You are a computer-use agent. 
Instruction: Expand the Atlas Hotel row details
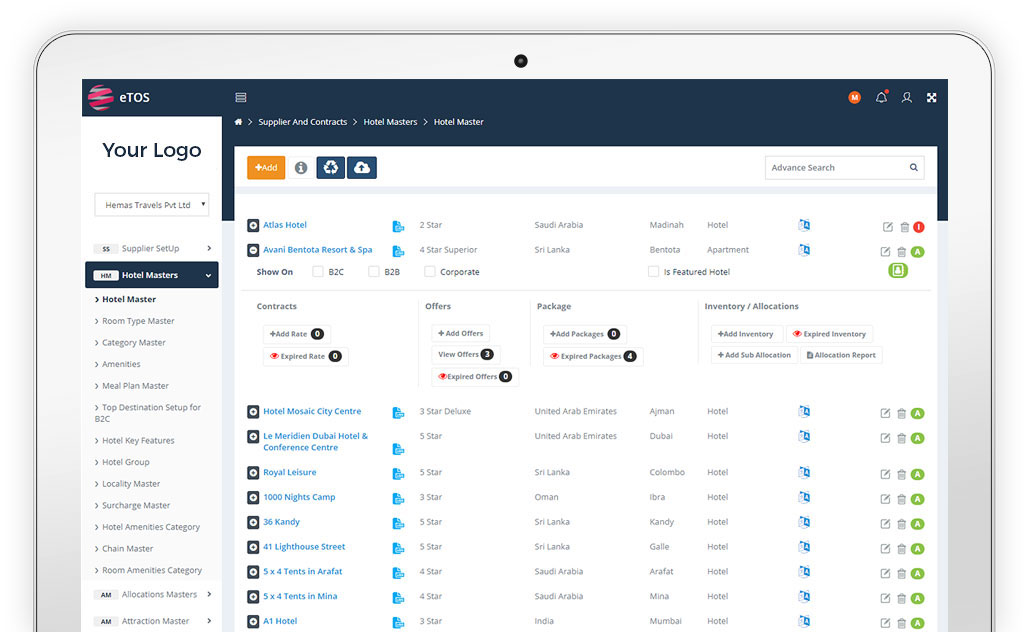tap(253, 226)
